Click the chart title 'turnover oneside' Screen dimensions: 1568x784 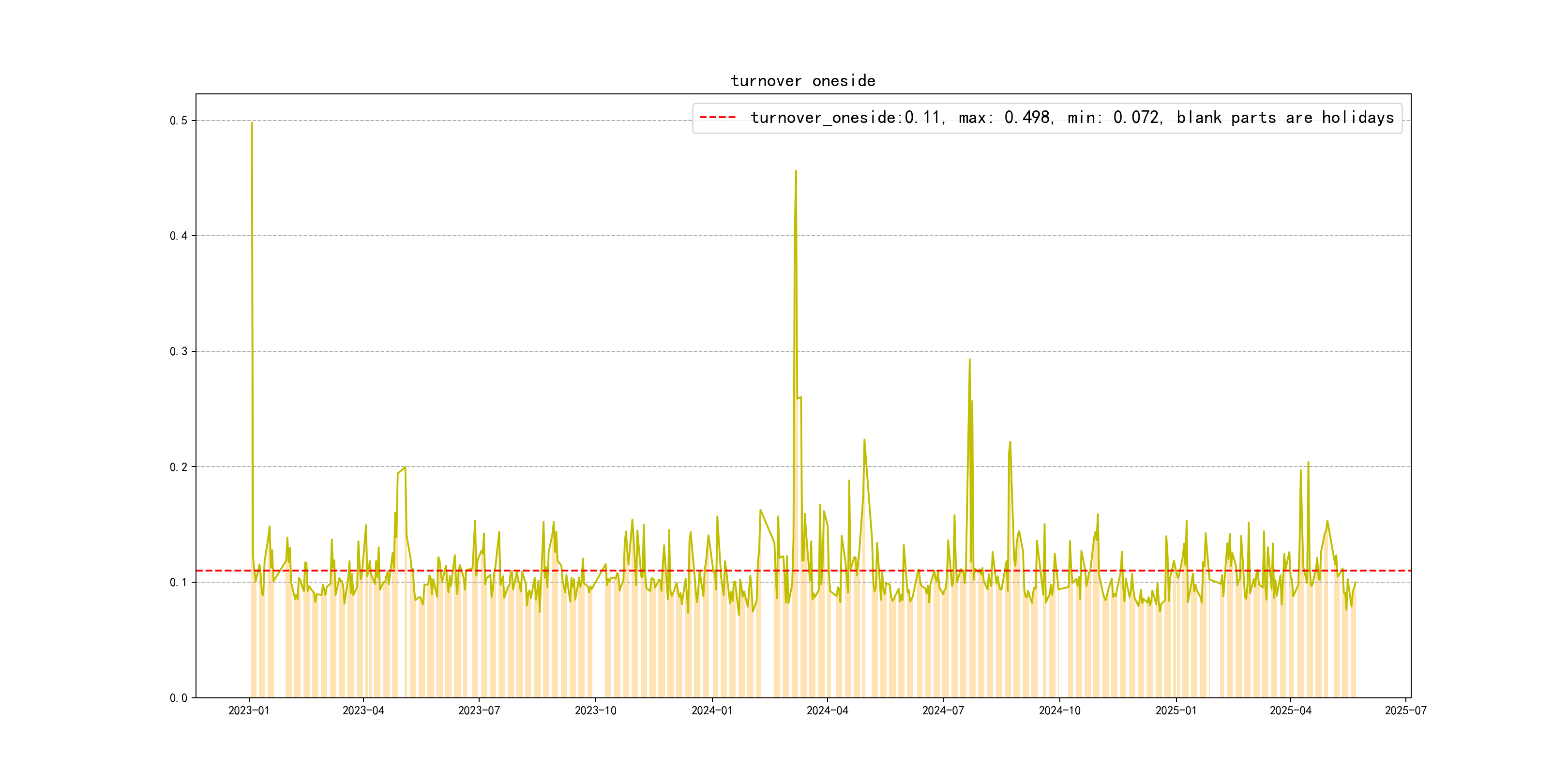(803, 81)
